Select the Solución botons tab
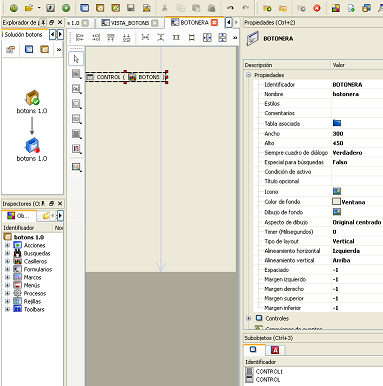 pos(23,34)
